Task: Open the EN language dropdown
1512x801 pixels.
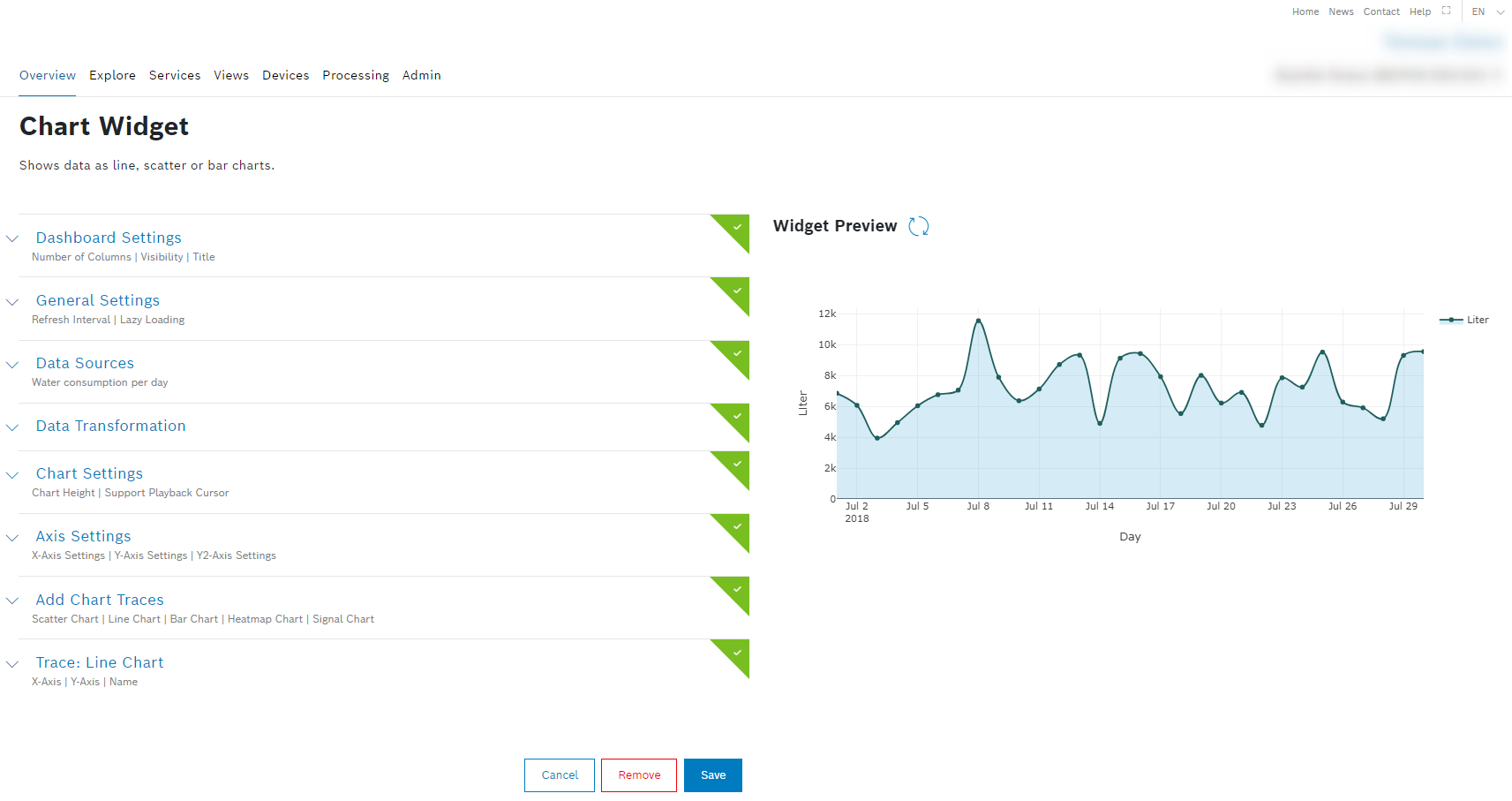Action: coord(1487,11)
